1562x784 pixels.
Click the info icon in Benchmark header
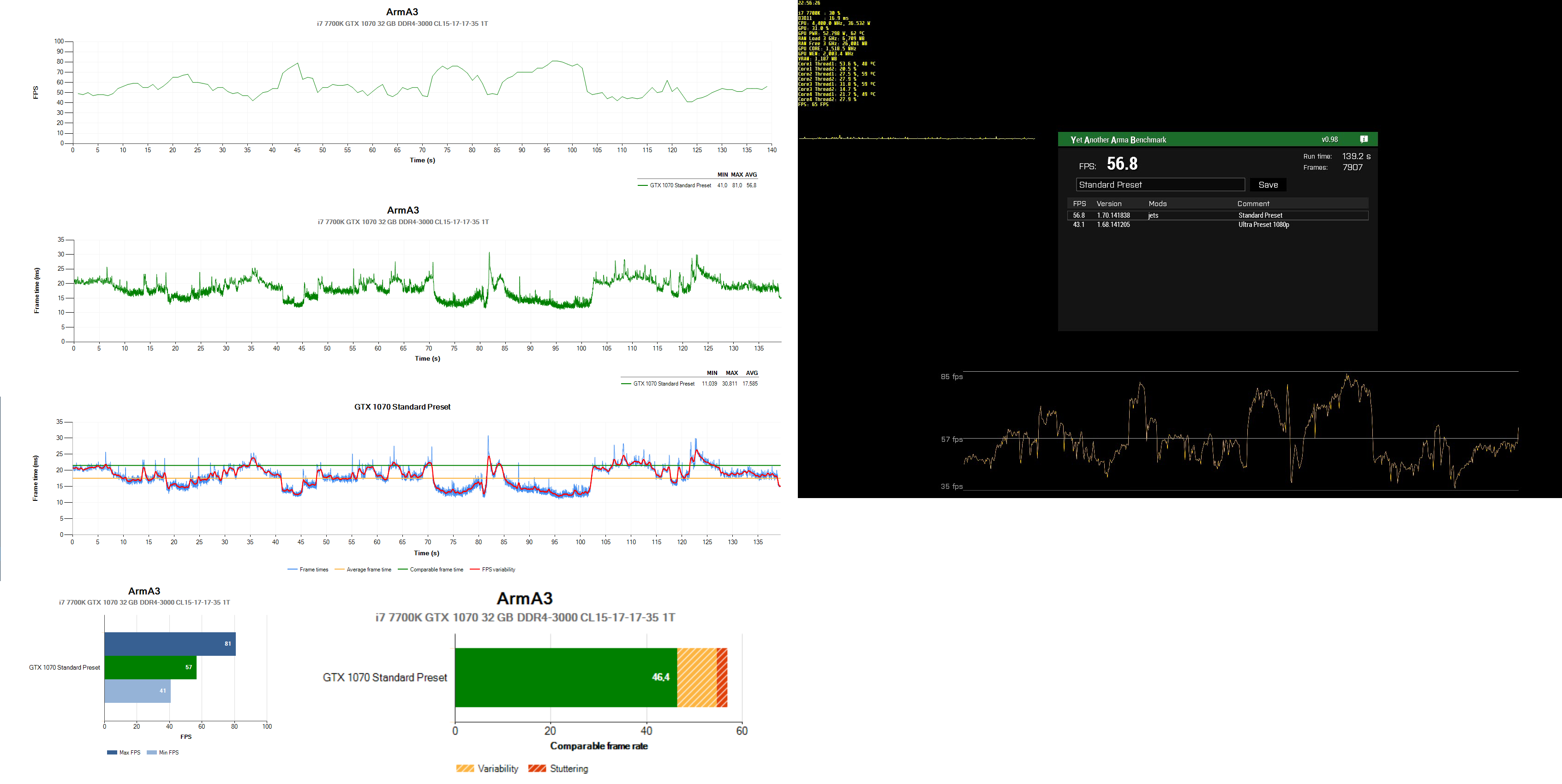(1364, 139)
